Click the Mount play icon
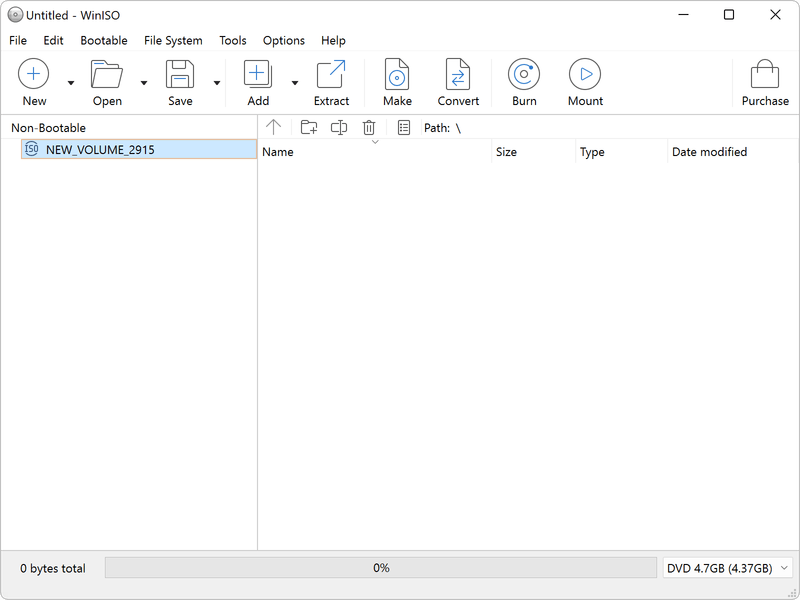The width and height of the screenshot is (800, 600). click(x=585, y=75)
